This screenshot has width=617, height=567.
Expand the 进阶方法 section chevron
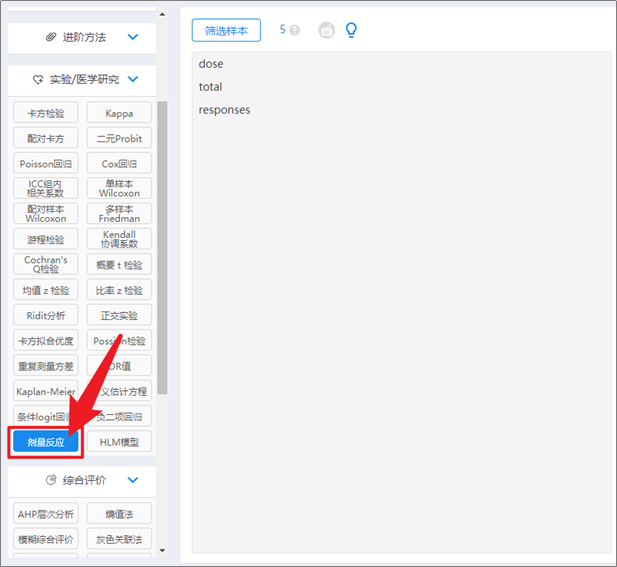133,37
